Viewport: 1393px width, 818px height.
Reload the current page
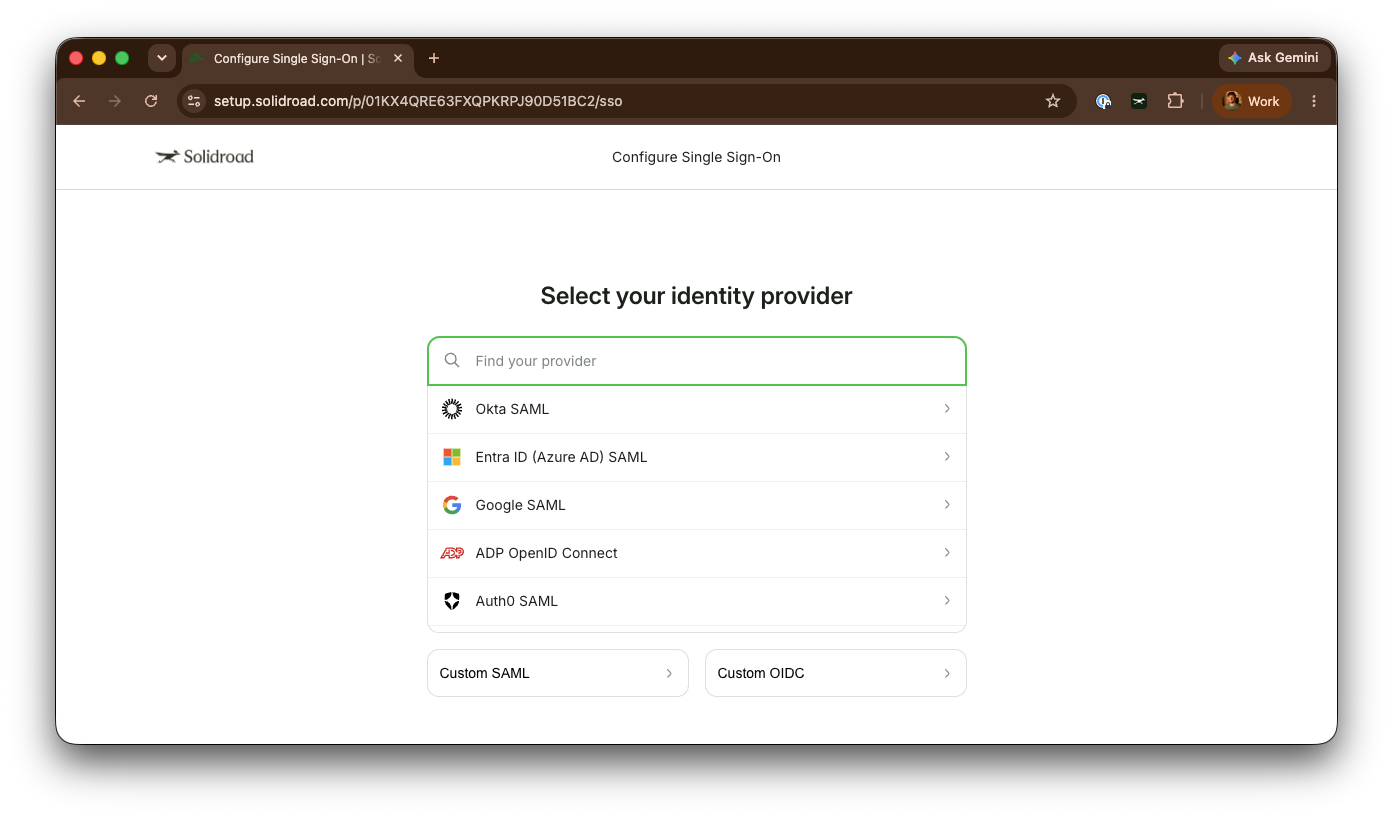(151, 101)
